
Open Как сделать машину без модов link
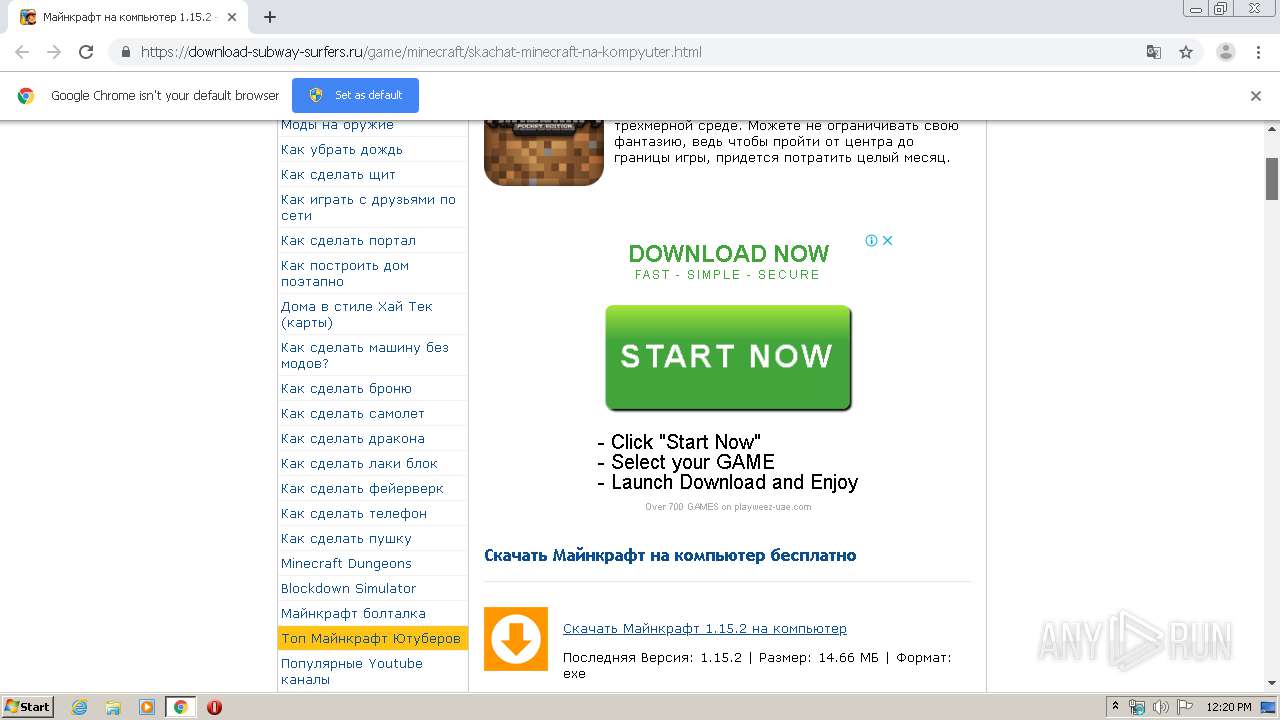click(x=365, y=355)
